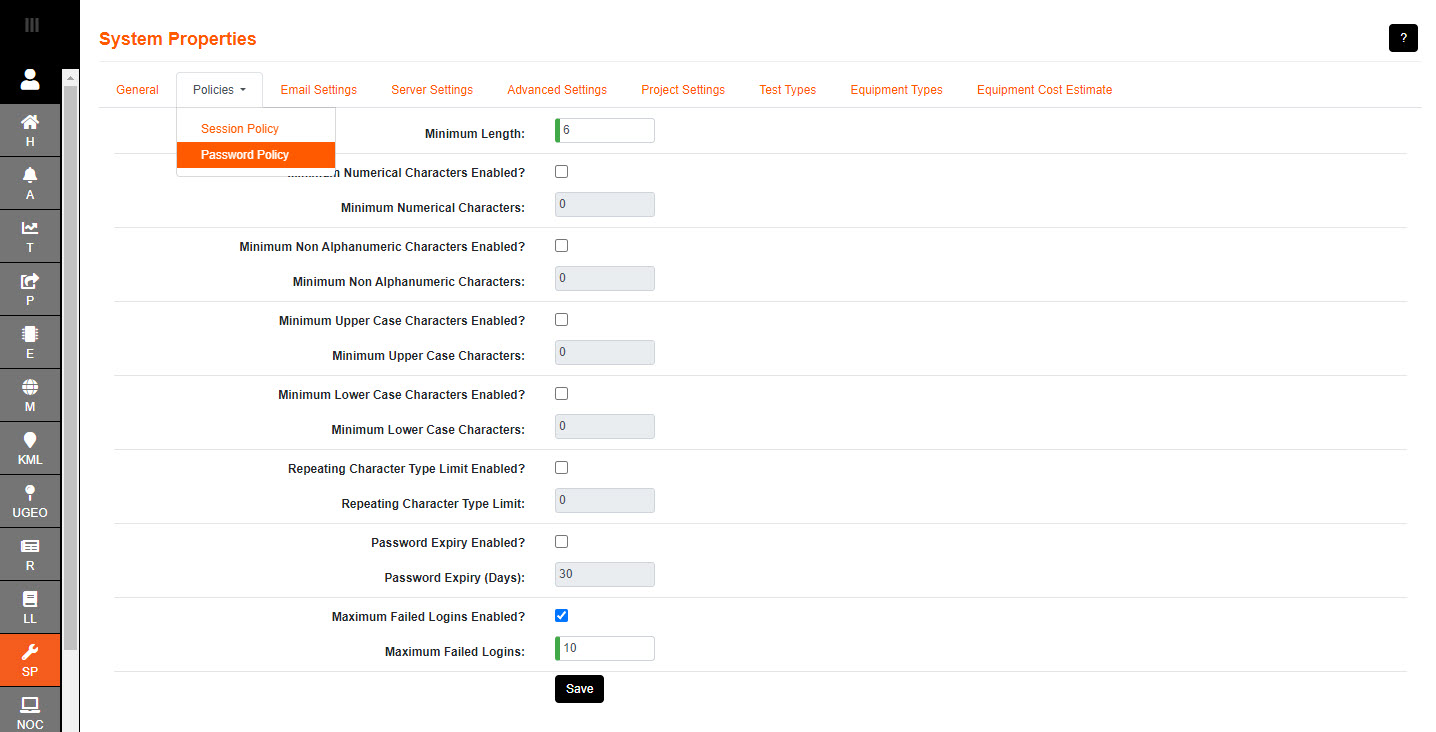
Task: Select the A alerts bell sidebar icon
Action: 30,183
